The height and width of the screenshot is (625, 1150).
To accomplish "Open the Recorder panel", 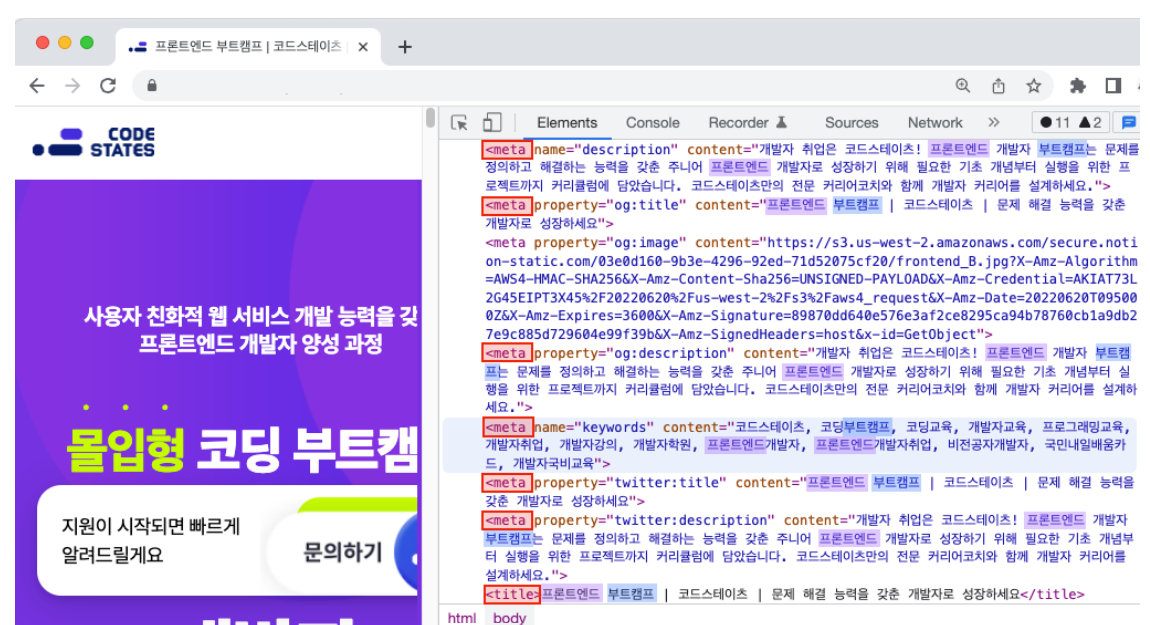I will [x=747, y=123].
